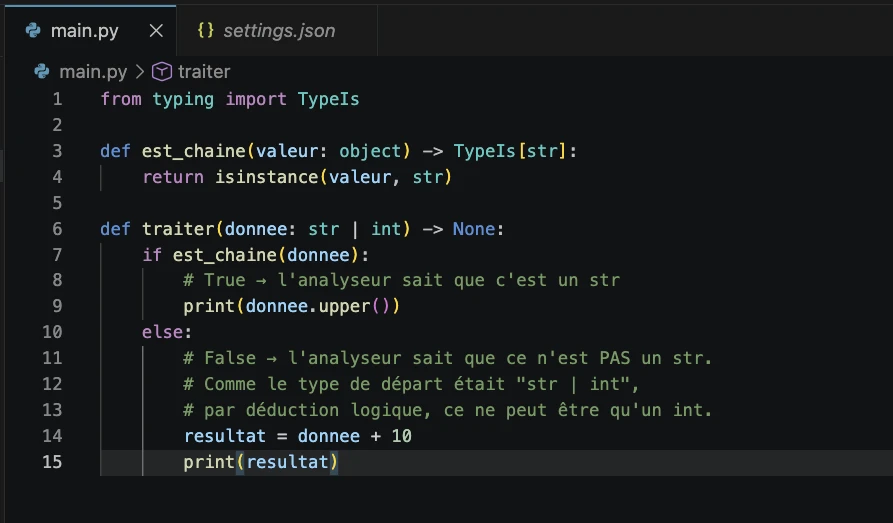Switch to the settings.json tab
The height and width of the screenshot is (523, 893).
coord(278,31)
